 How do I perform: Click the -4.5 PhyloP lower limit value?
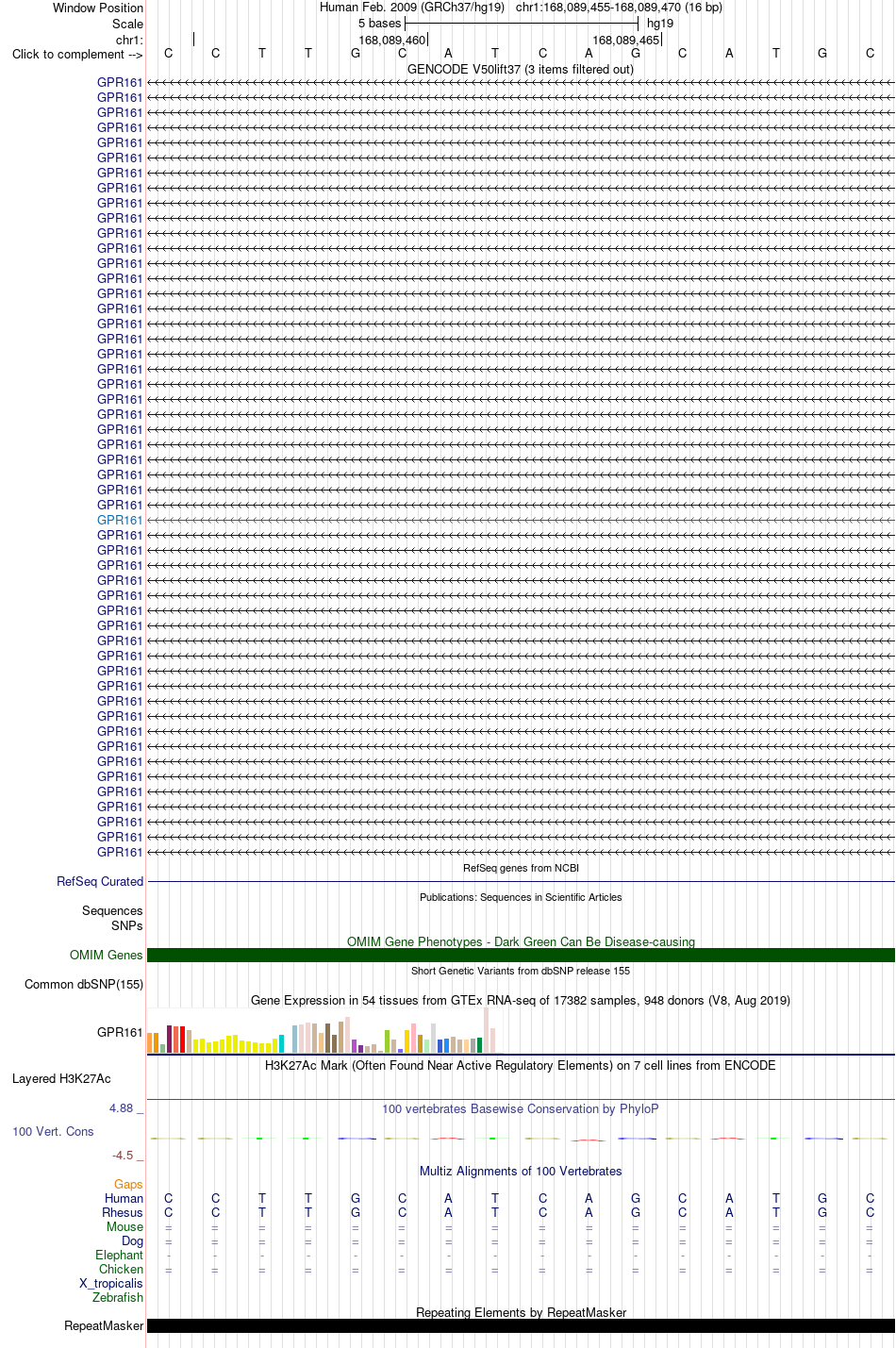123,1155
